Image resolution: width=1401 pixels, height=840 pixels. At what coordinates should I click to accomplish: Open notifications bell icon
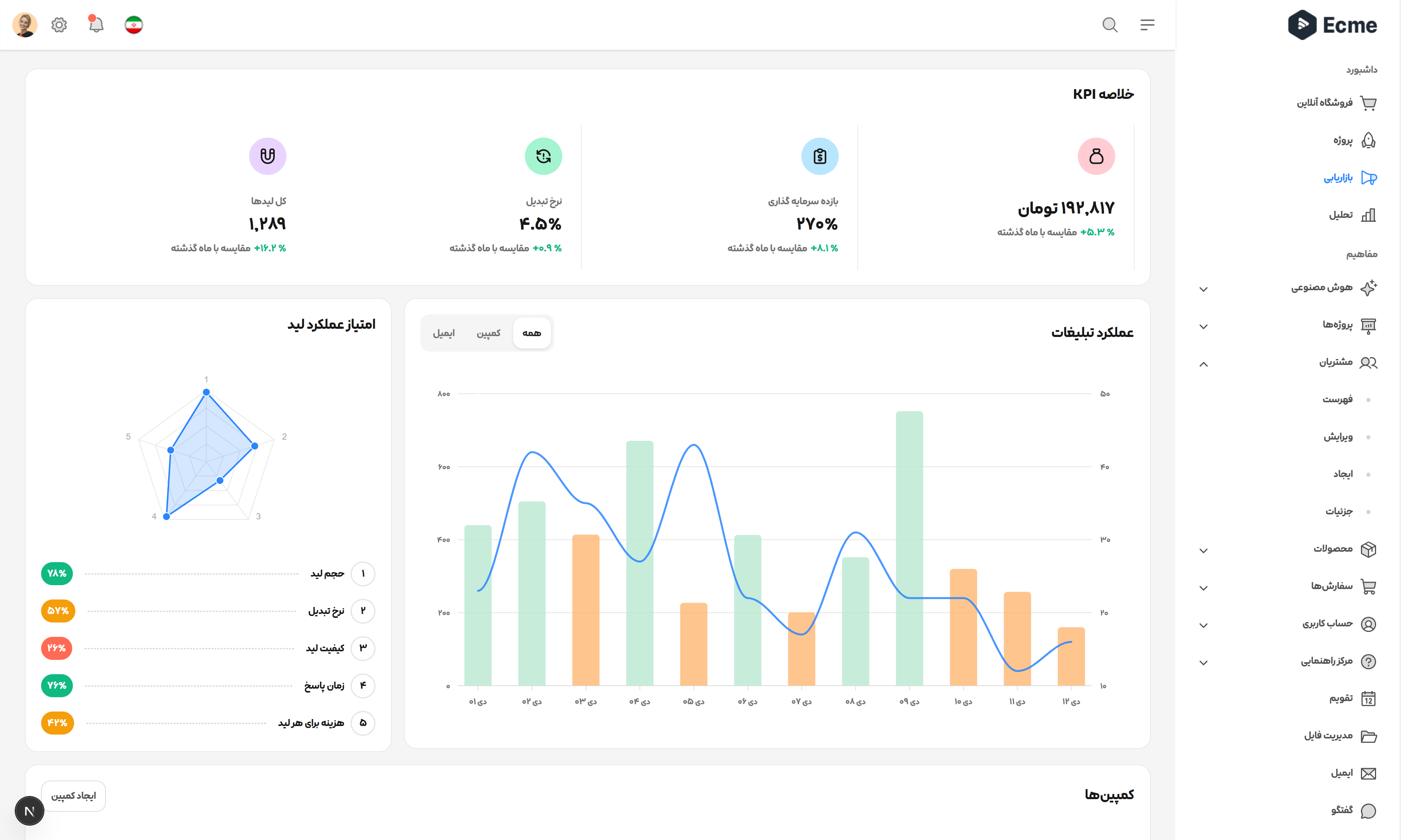(x=96, y=25)
